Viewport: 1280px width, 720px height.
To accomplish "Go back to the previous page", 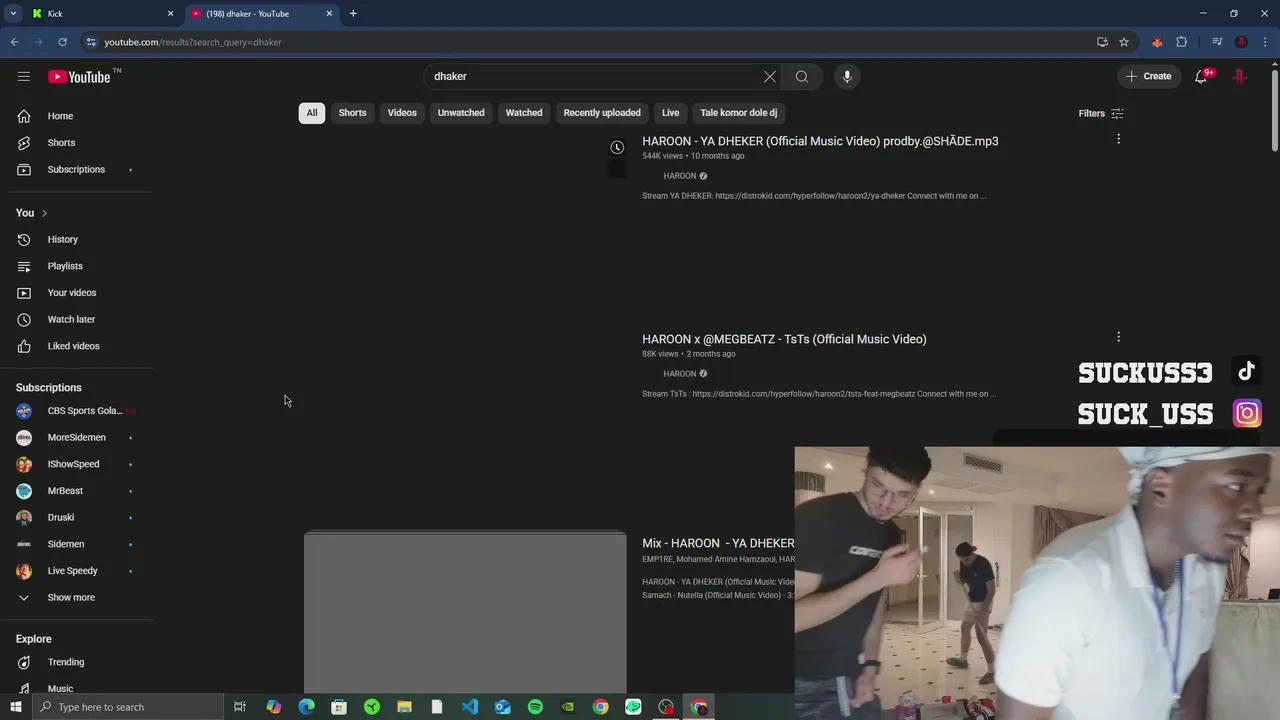I will 14,42.
